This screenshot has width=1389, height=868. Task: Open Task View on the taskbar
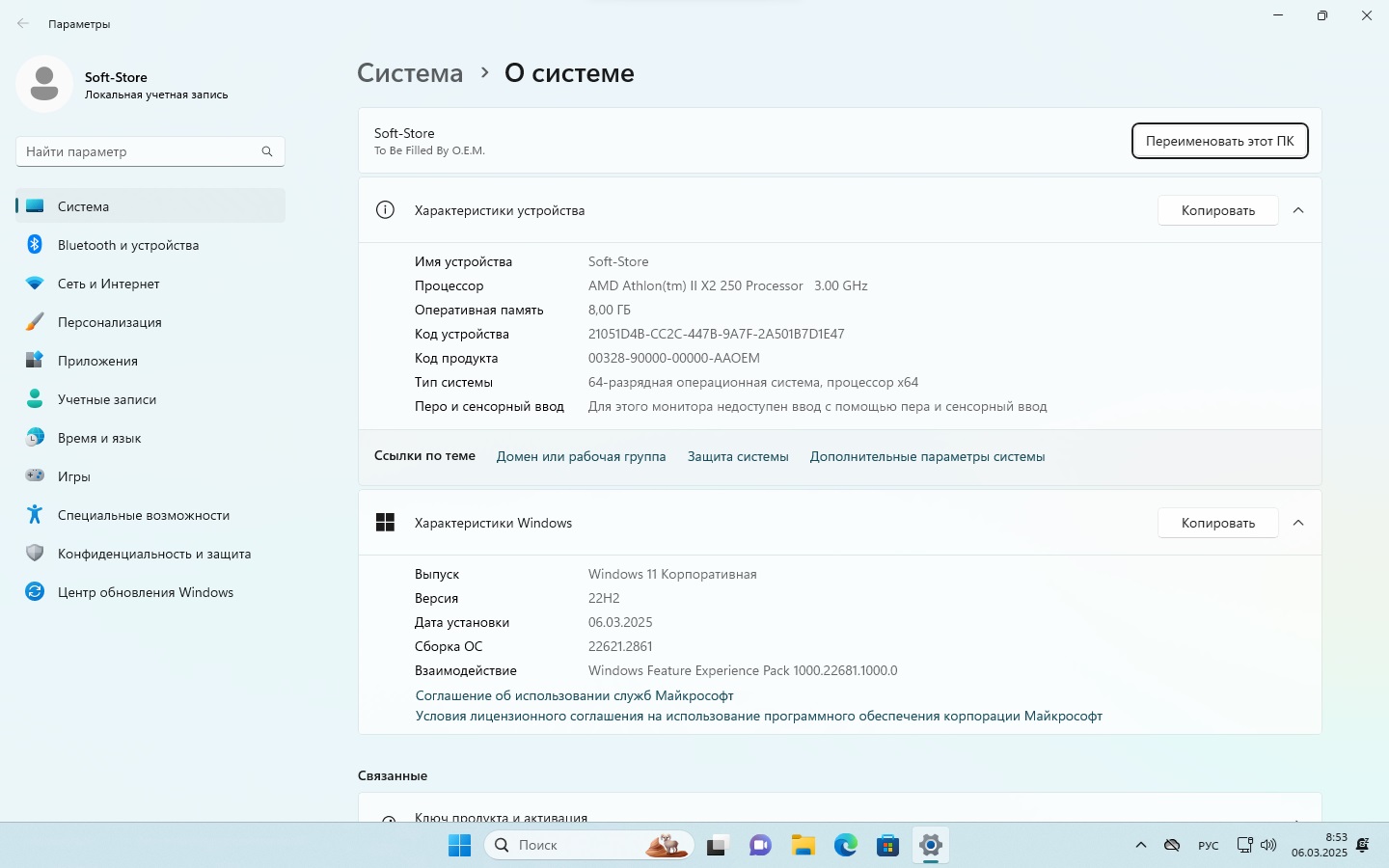point(717,846)
